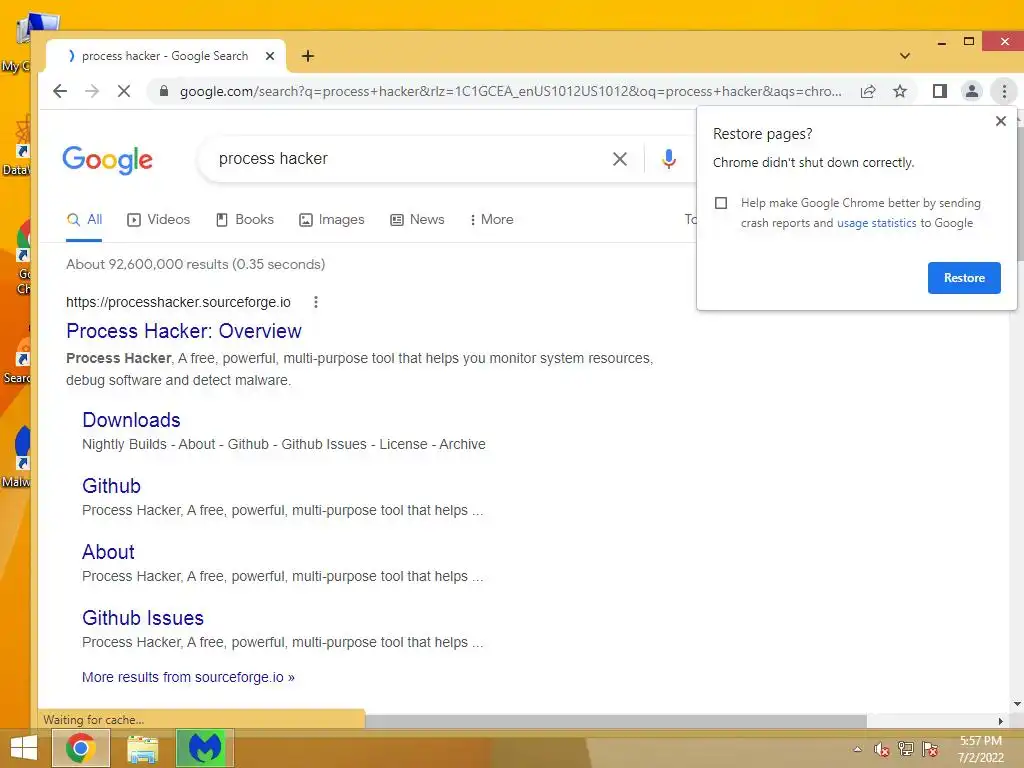This screenshot has height=768, width=1024.
Task: Clear the search box text
Action: click(620, 159)
